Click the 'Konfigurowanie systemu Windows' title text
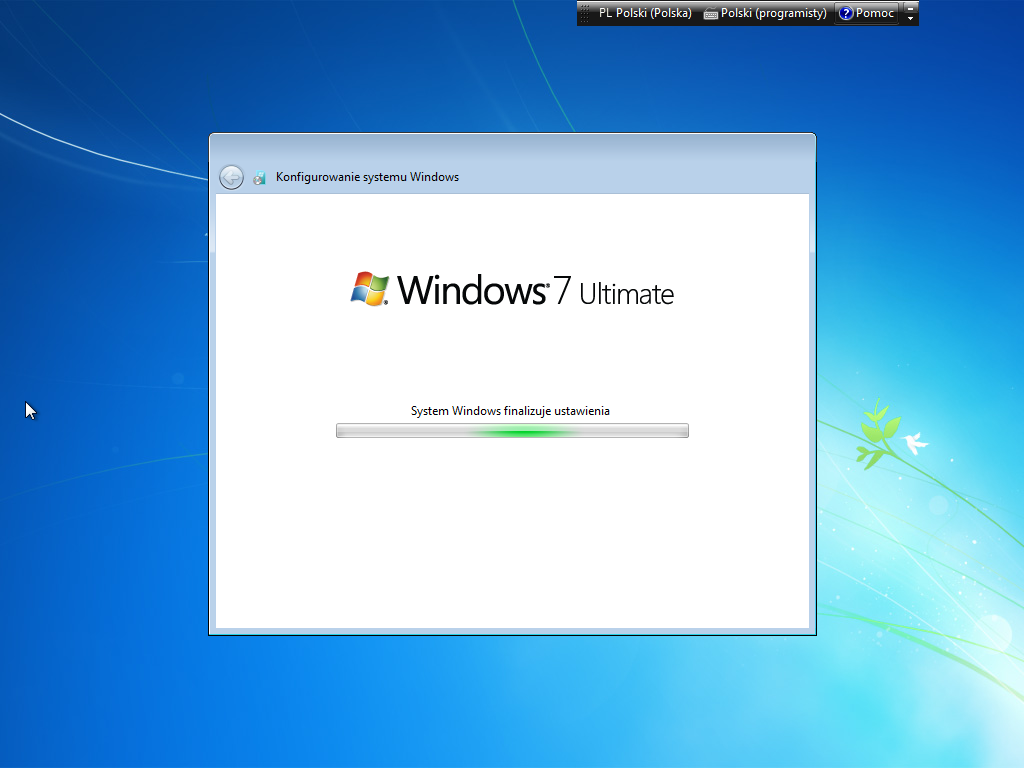 [x=367, y=177]
